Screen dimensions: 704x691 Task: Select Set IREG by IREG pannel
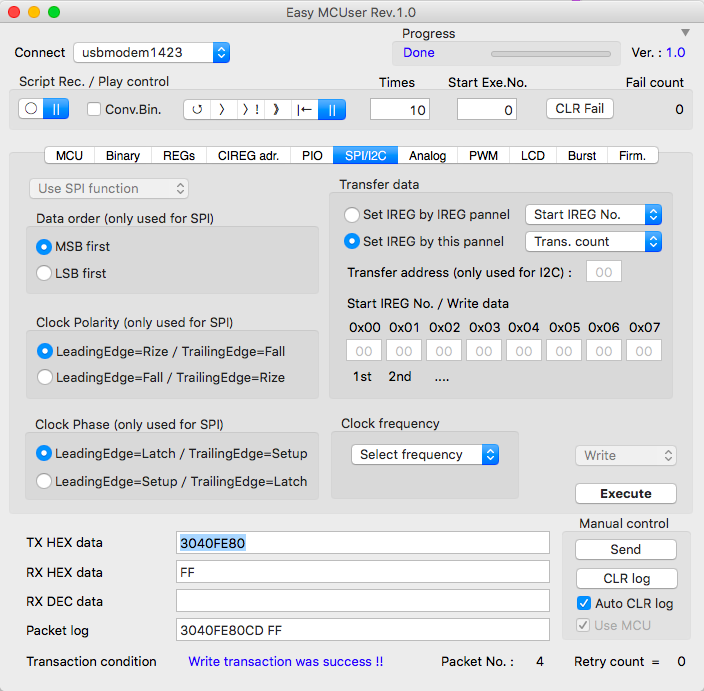[352, 215]
